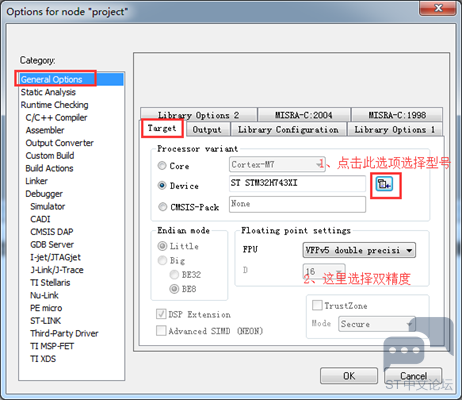462x400 pixels.
Task: Choose the BE8 radio option
Action: coord(174,289)
